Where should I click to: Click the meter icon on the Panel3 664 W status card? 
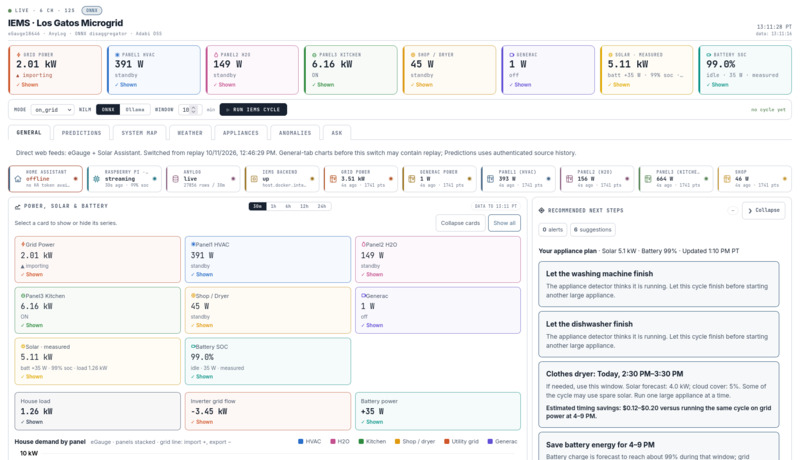coord(648,179)
